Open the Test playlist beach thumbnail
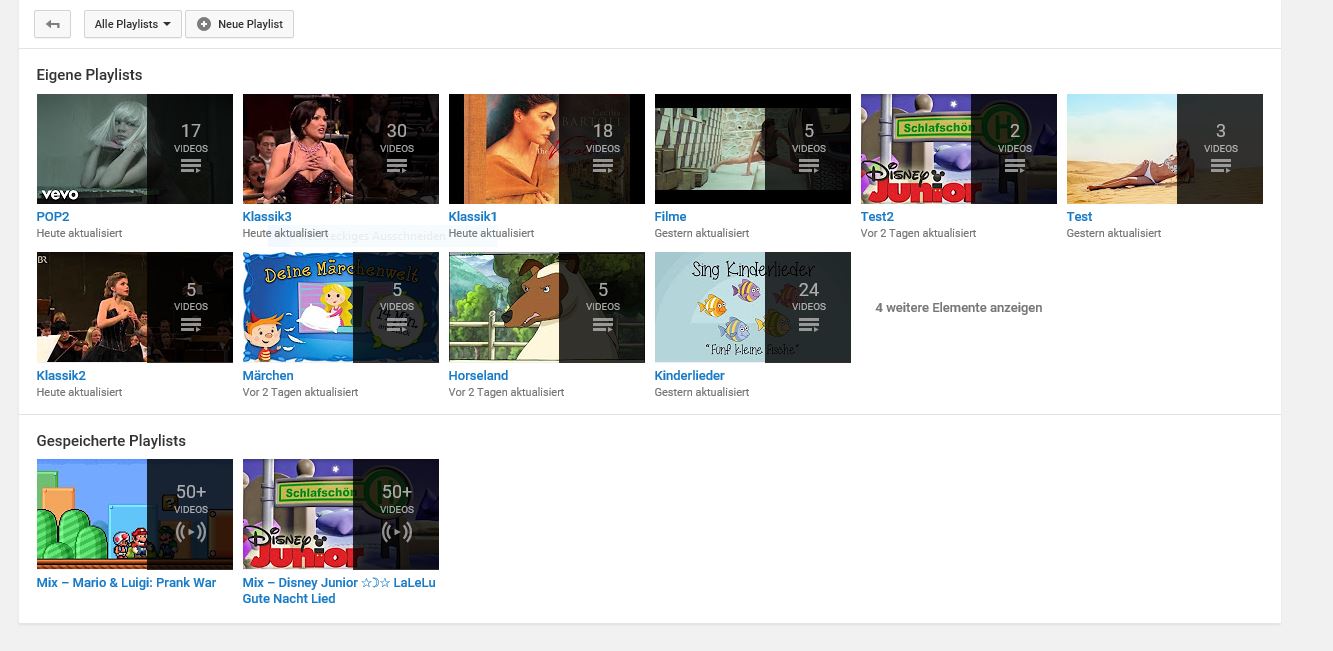The image size is (1333, 651). point(1165,149)
